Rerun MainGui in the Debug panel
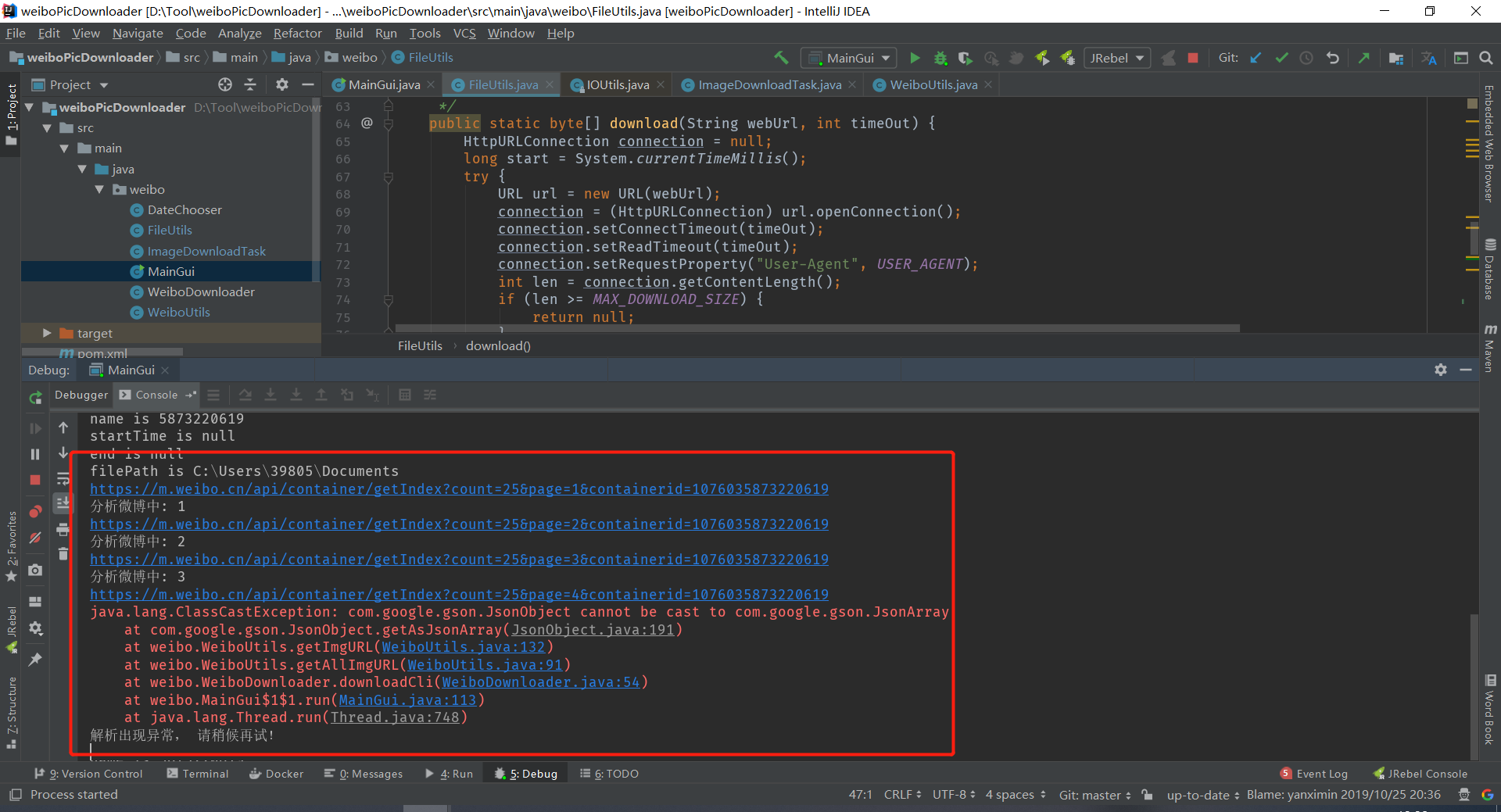The height and width of the screenshot is (812, 1501). [35, 398]
